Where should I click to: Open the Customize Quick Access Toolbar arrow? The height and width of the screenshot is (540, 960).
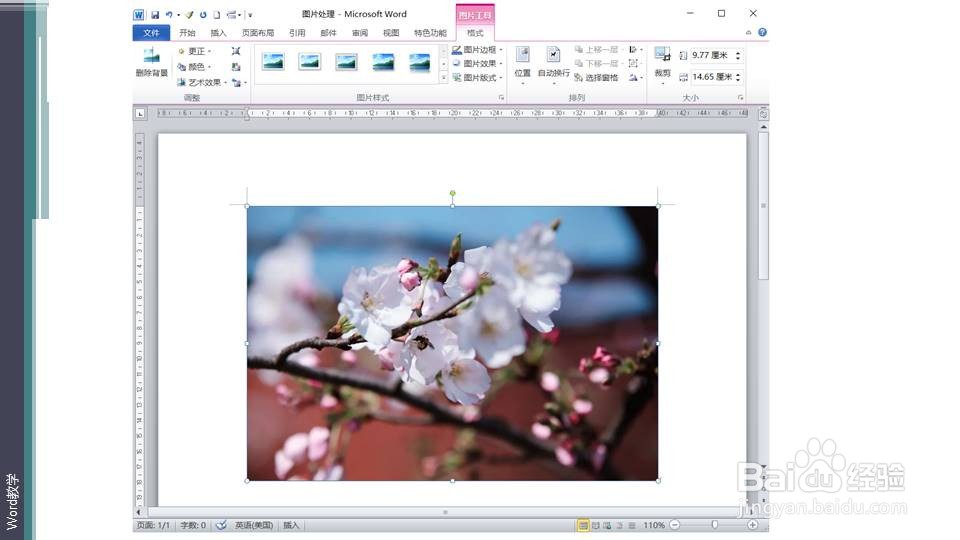[x=250, y=15]
